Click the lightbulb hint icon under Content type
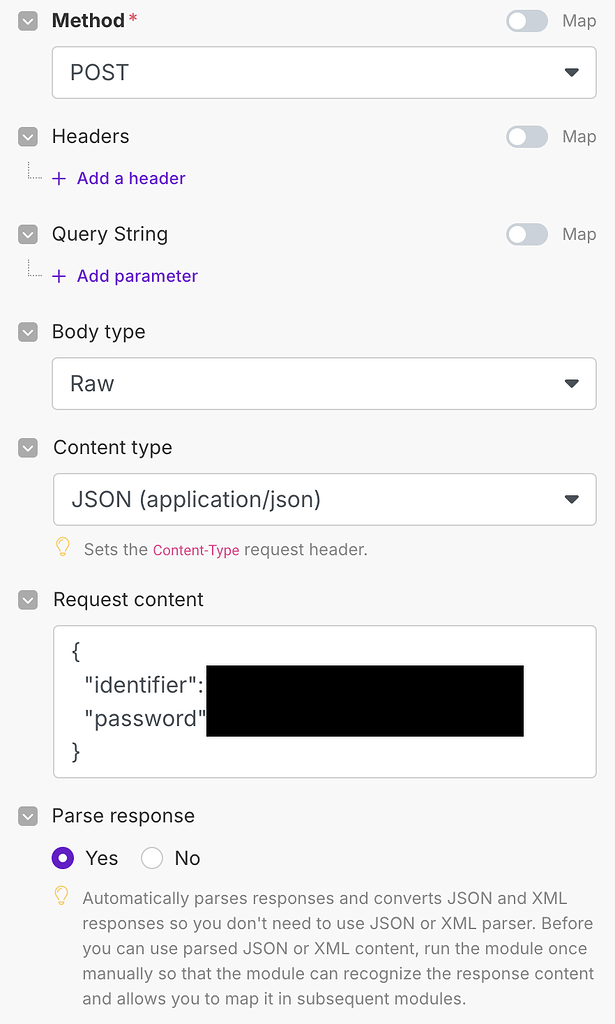The width and height of the screenshot is (615, 1024). coord(62,548)
